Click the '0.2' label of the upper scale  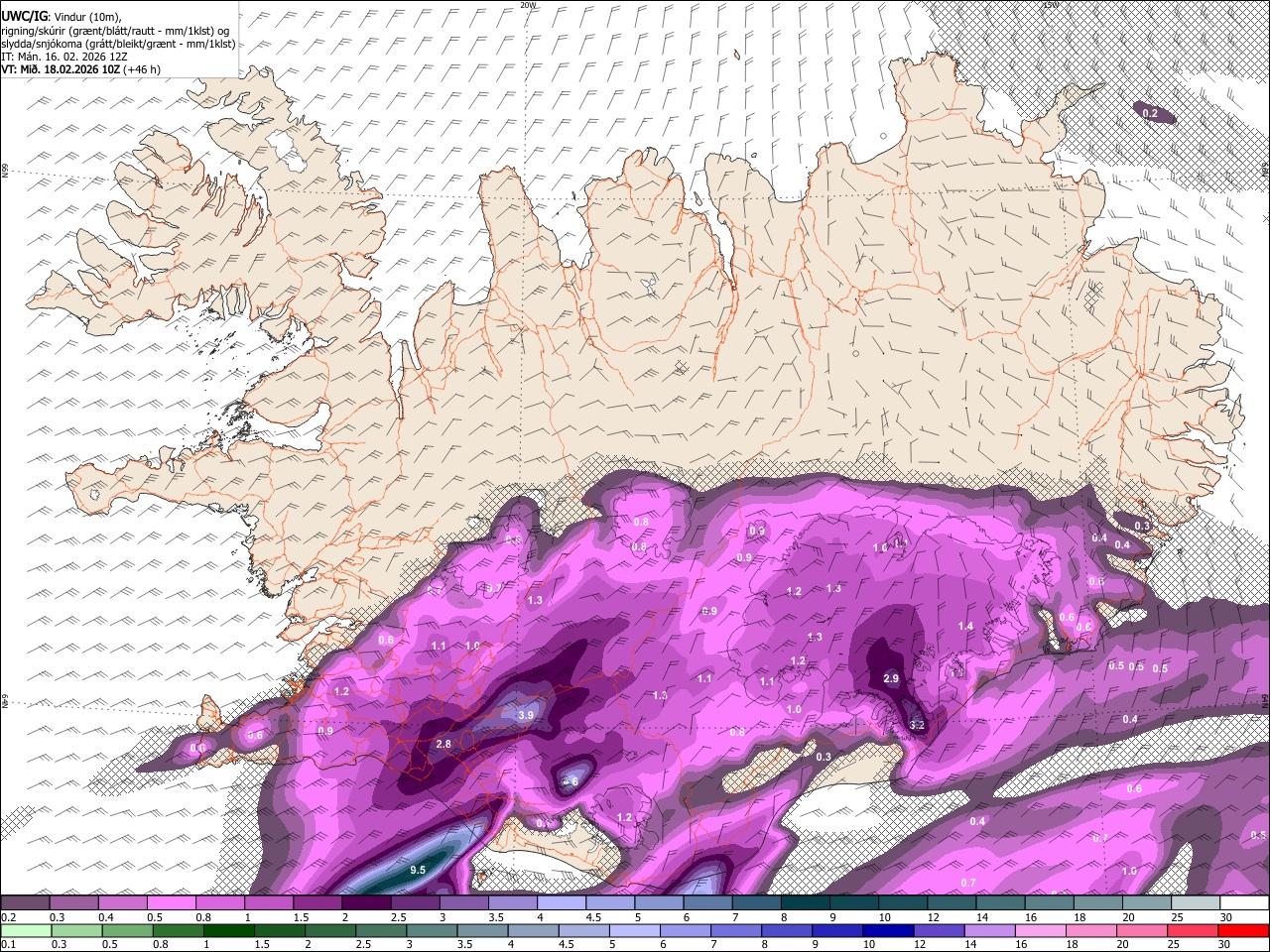(x=8, y=916)
